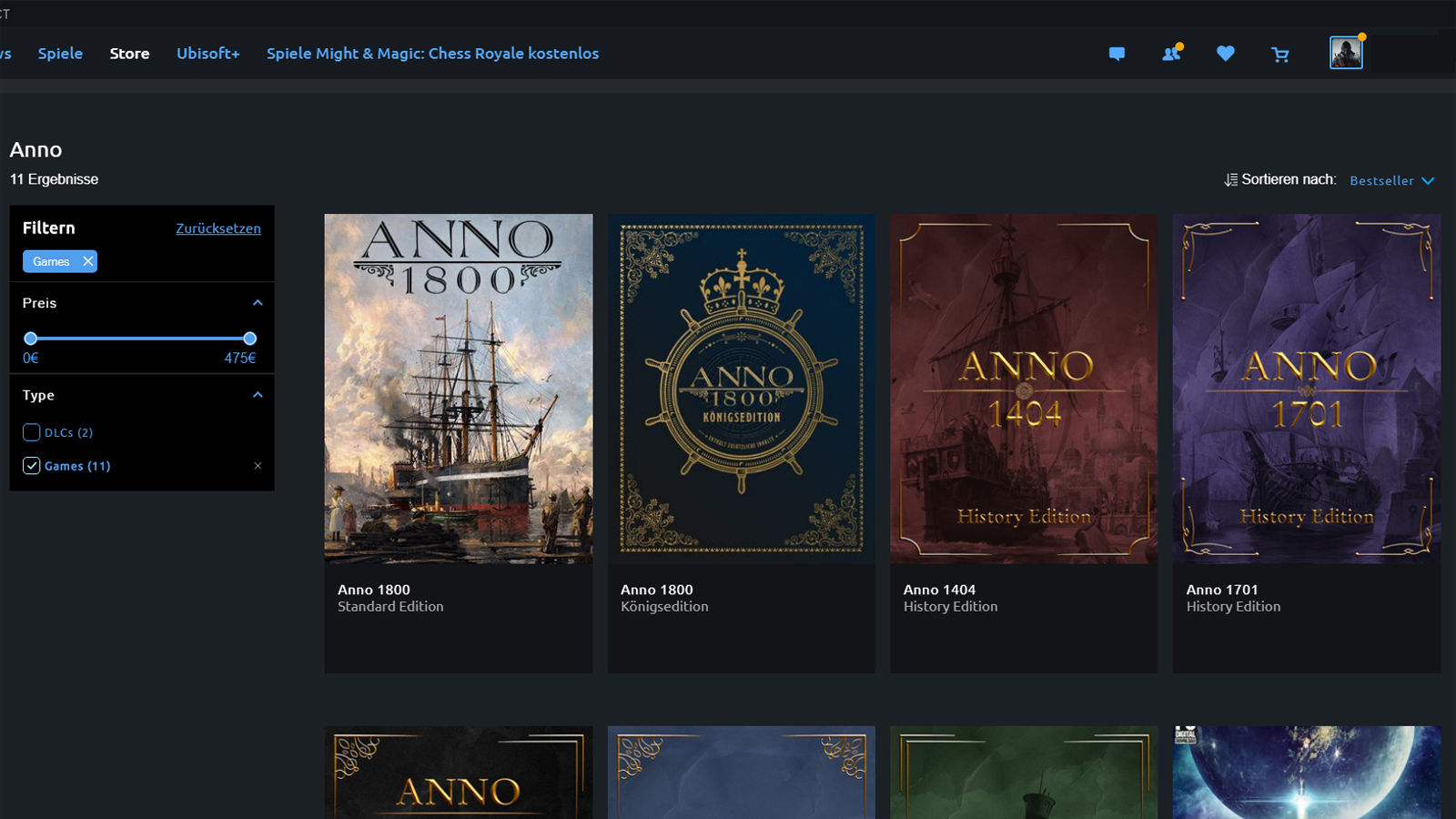Viewport: 1456px width, 819px height.
Task: Uncheck the Games (11) checkbox
Action: [x=31, y=466]
